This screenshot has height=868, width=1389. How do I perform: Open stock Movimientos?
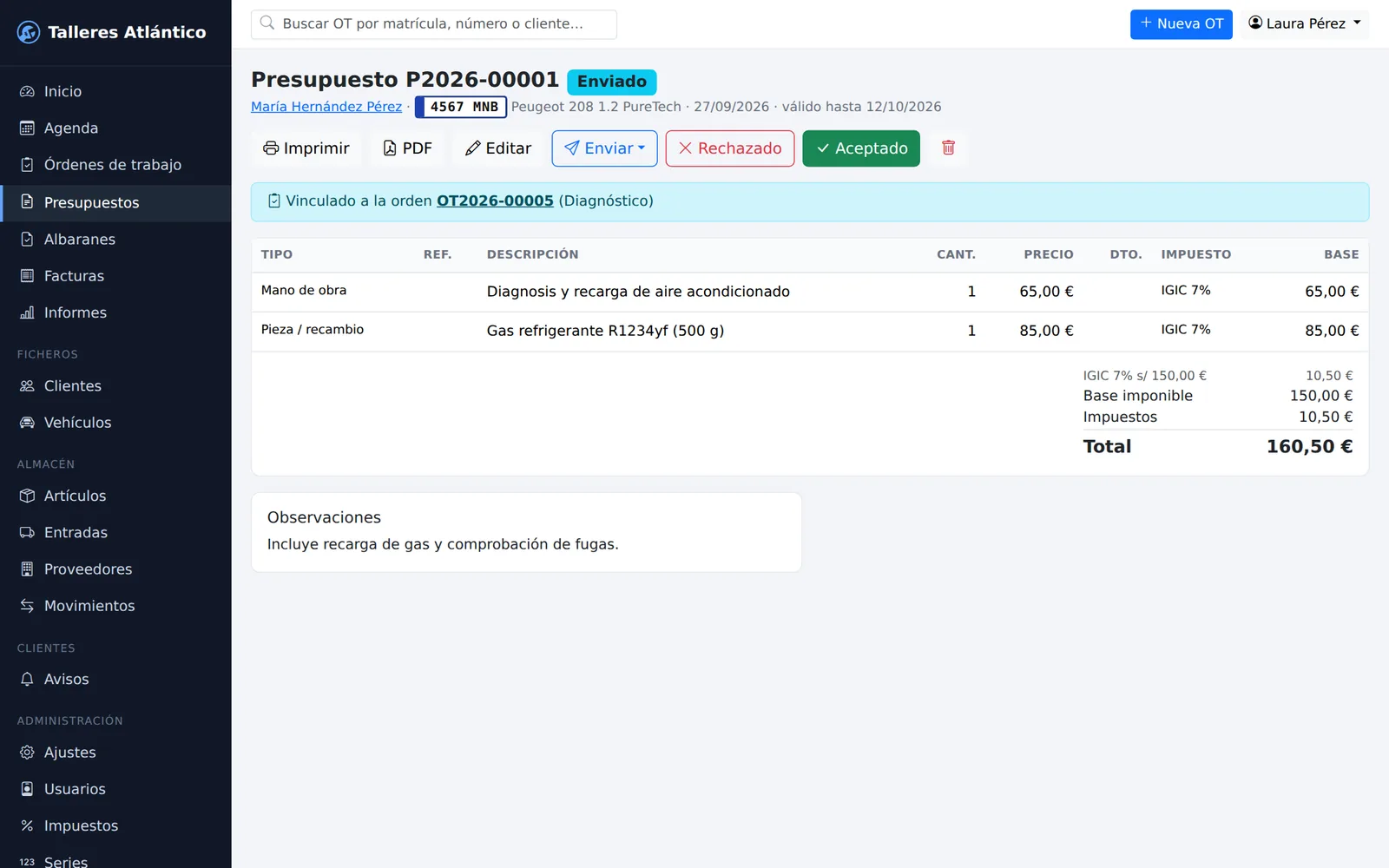coord(115,605)
